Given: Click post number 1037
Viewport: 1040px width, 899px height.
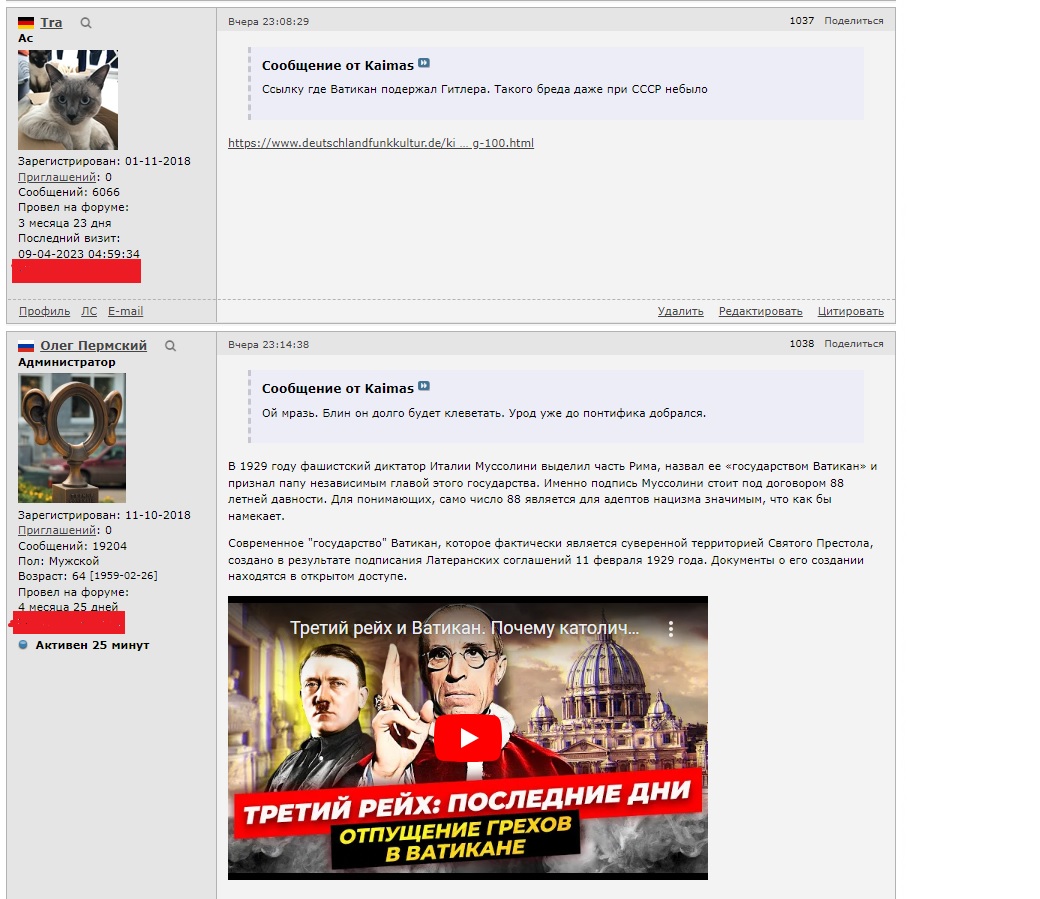Looking at the screenshot, I should pos(801,21).
